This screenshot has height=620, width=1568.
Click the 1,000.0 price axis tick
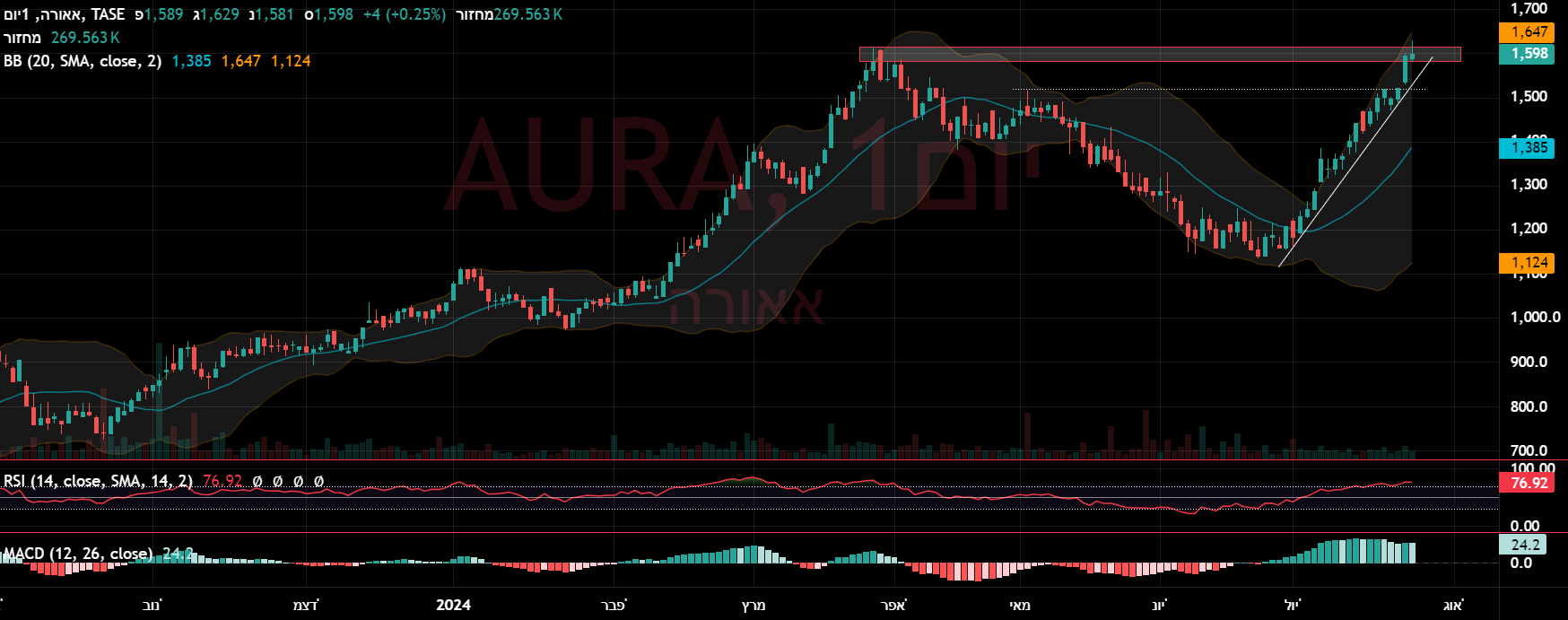(1535, 318)
